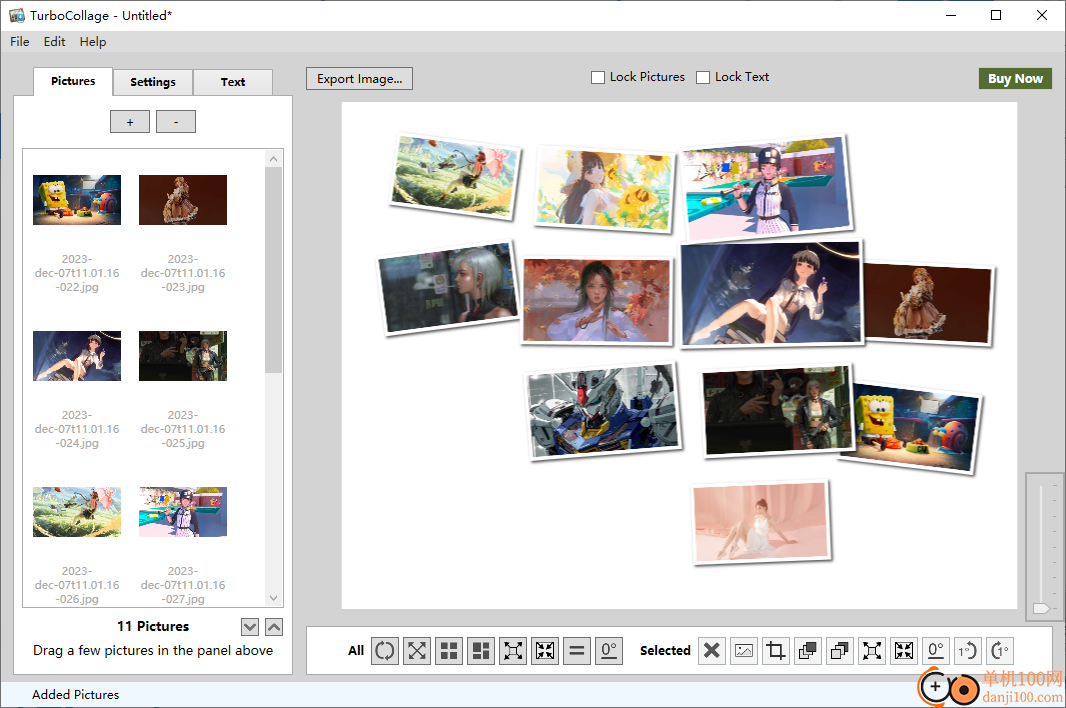The width and height of the screenshot is (1066, 708).
Task: Click the Gundam robot photo on canvas
Action: (x=604, y=411)
